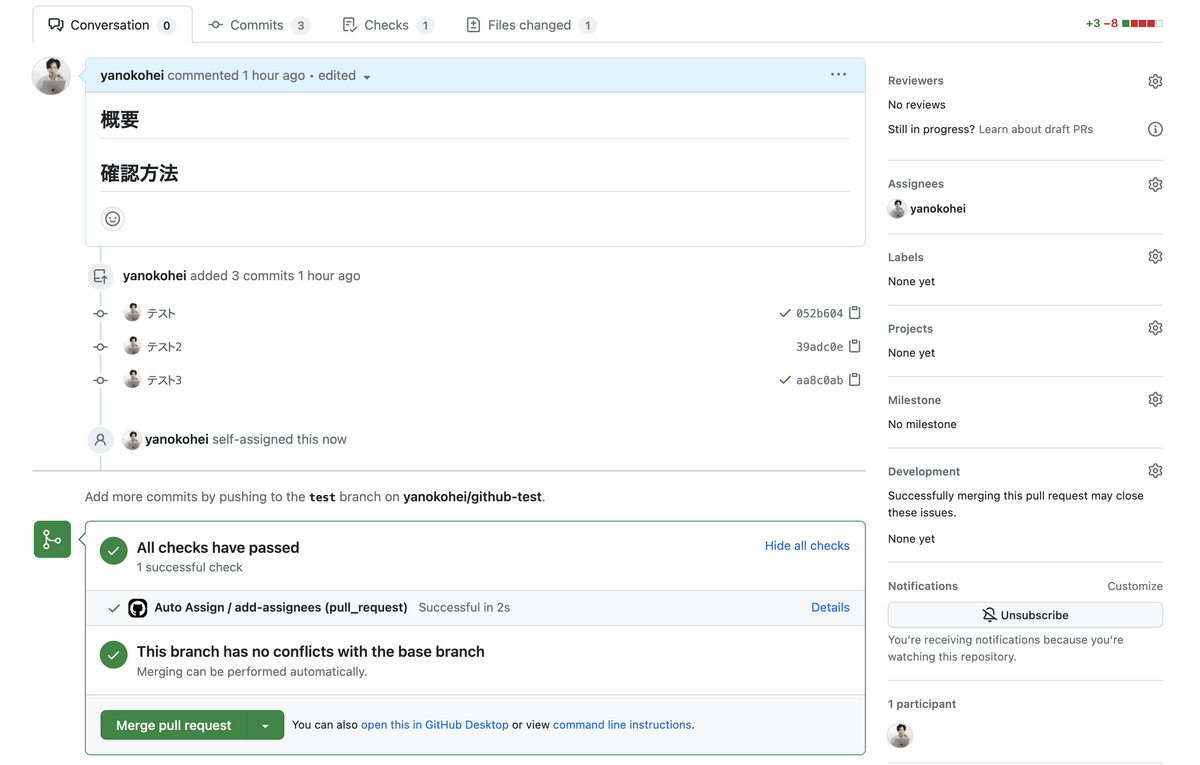Viewport: 1200px width, 765px height.
Task: Copy the commit hash aa8c0ab
Action: (x=854, y=379)
